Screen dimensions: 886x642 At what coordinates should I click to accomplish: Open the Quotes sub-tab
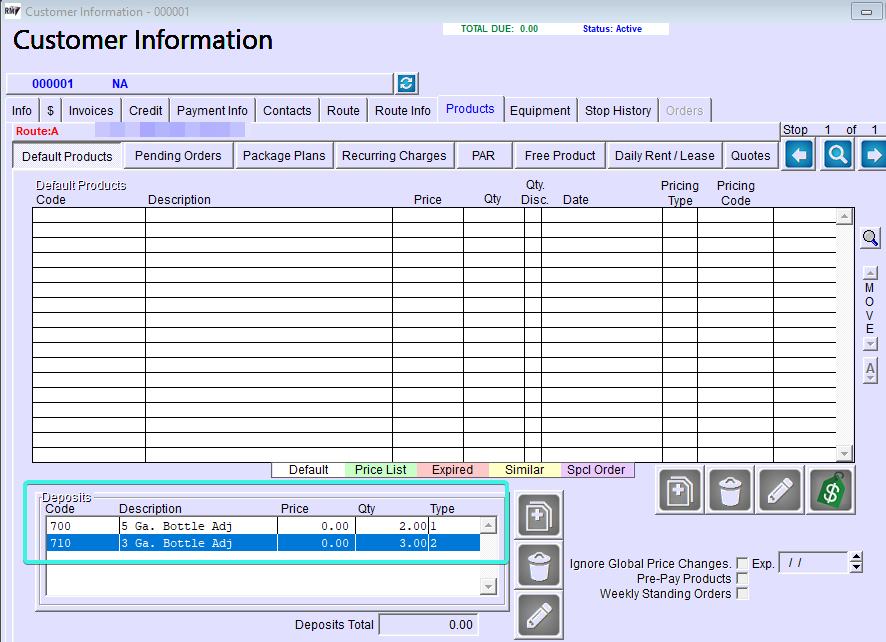pos(750,155)
